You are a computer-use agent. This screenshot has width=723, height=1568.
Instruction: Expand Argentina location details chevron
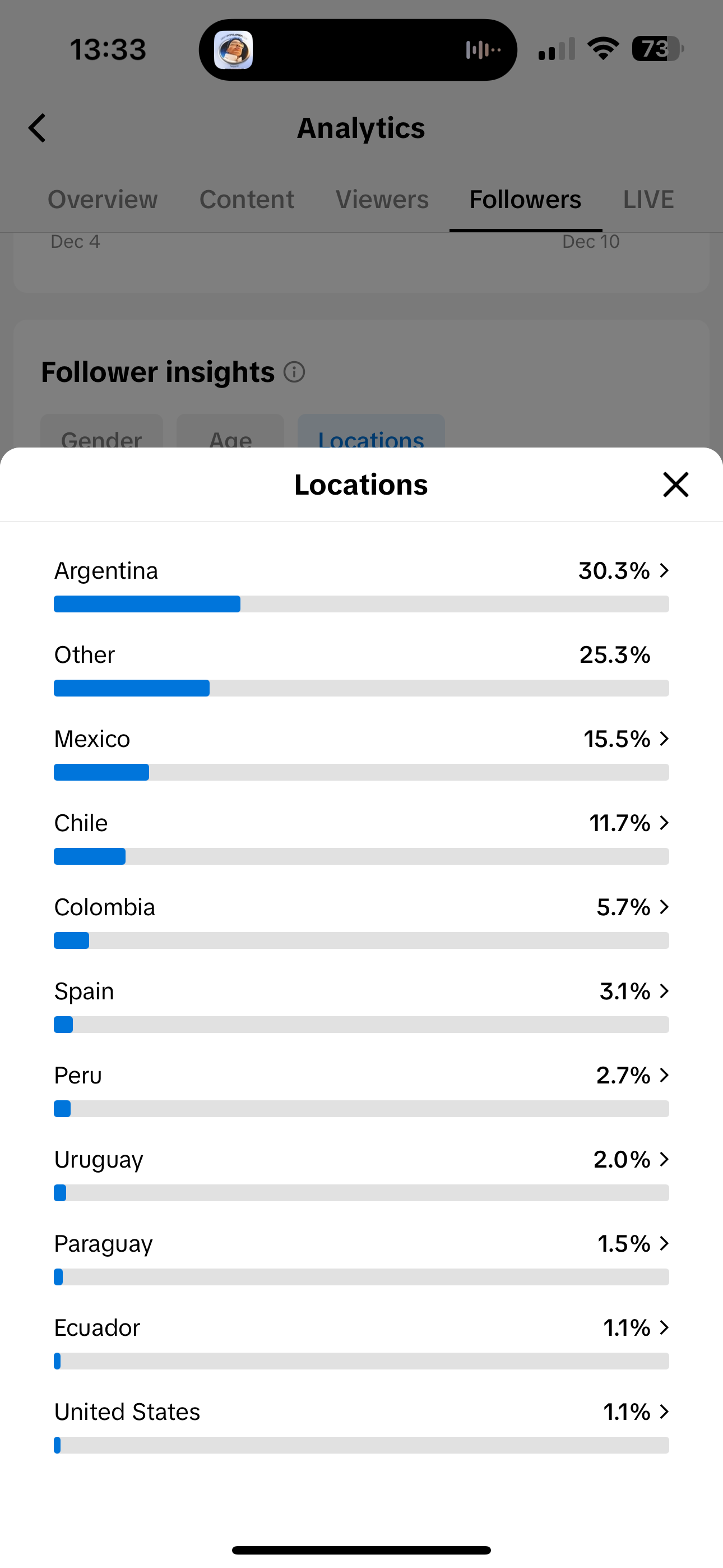coord(665,570)
